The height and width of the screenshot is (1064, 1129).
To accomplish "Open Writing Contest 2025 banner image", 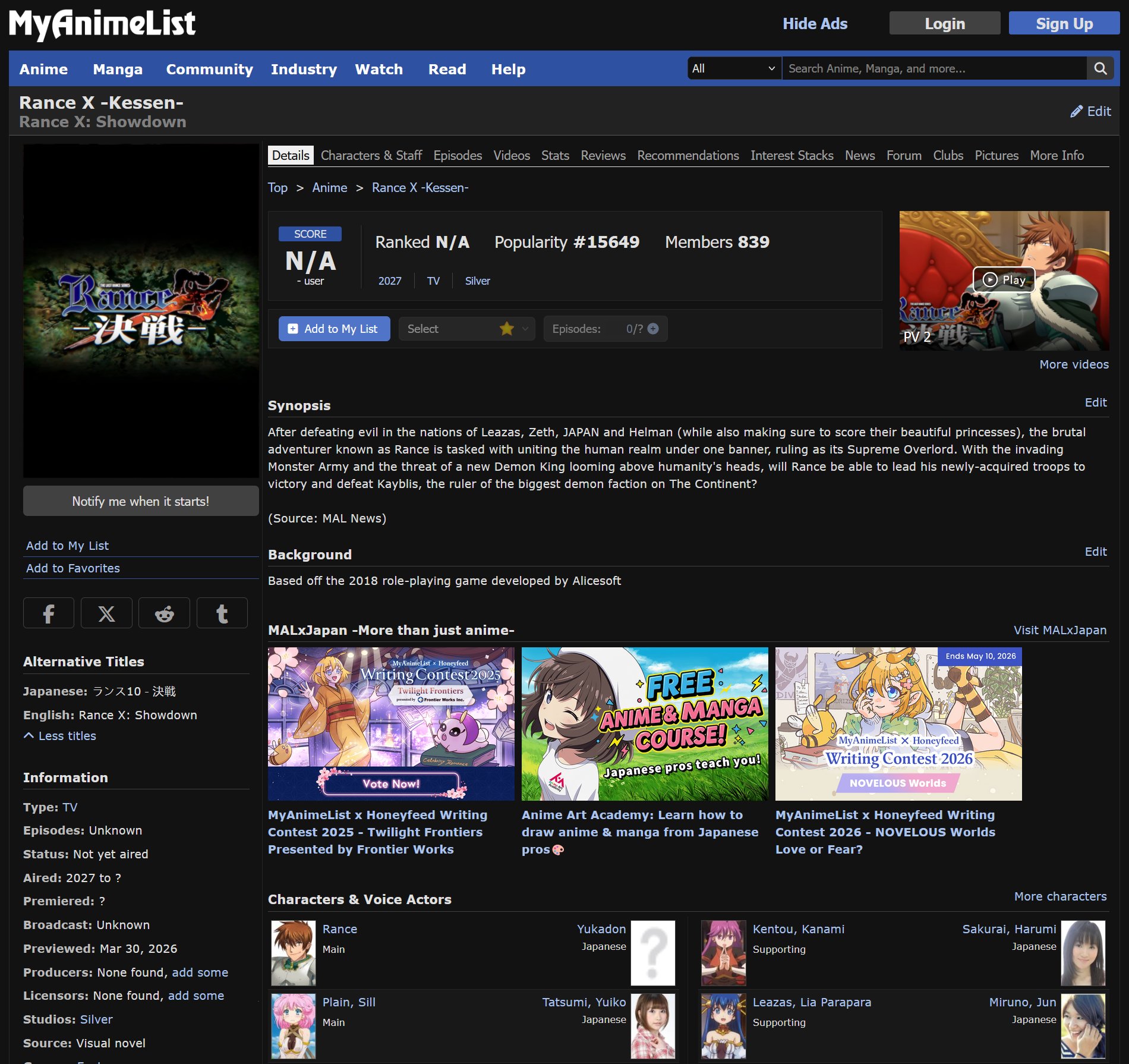I will (x=391, y=724).
